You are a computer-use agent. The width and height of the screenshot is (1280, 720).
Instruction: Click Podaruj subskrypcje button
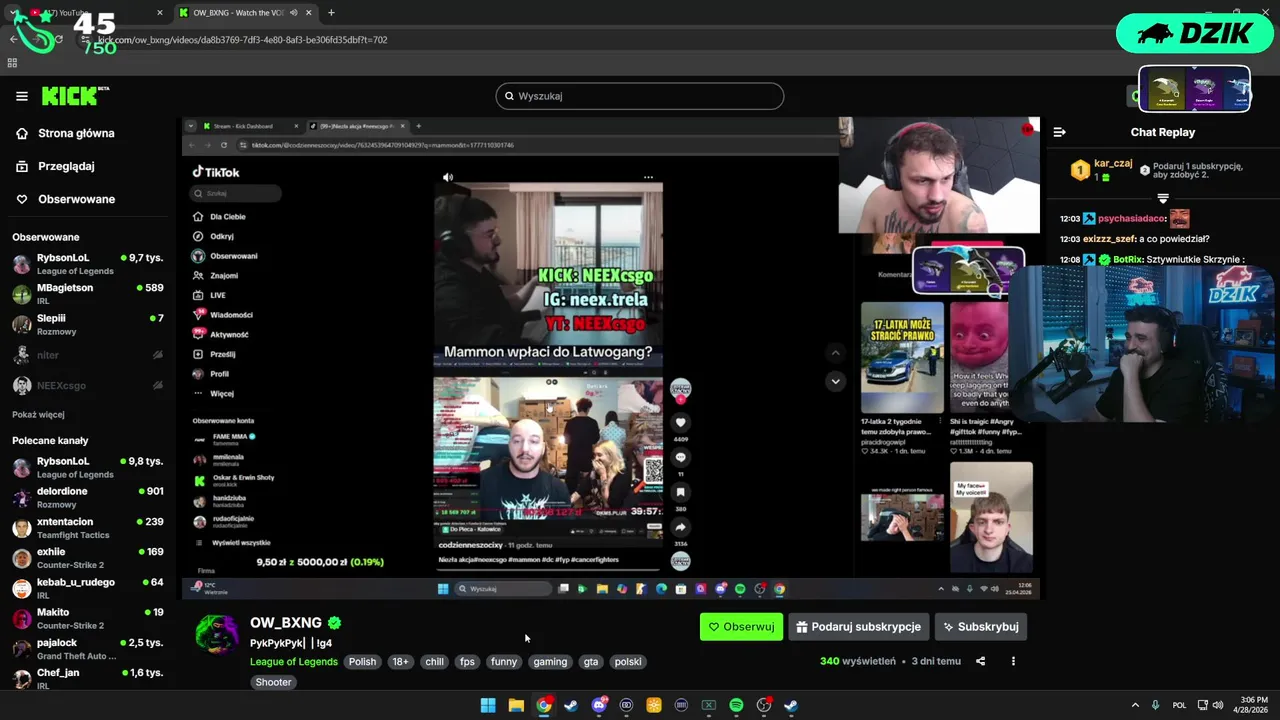(x=858, y=627)
